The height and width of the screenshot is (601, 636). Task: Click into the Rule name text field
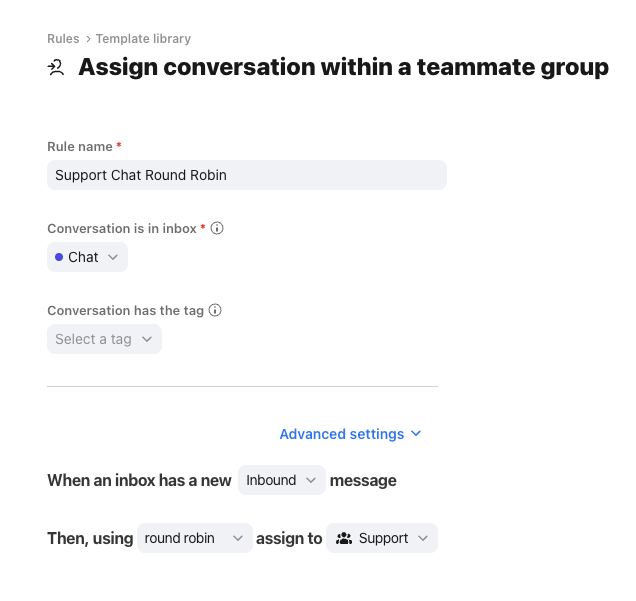[246, 175]
